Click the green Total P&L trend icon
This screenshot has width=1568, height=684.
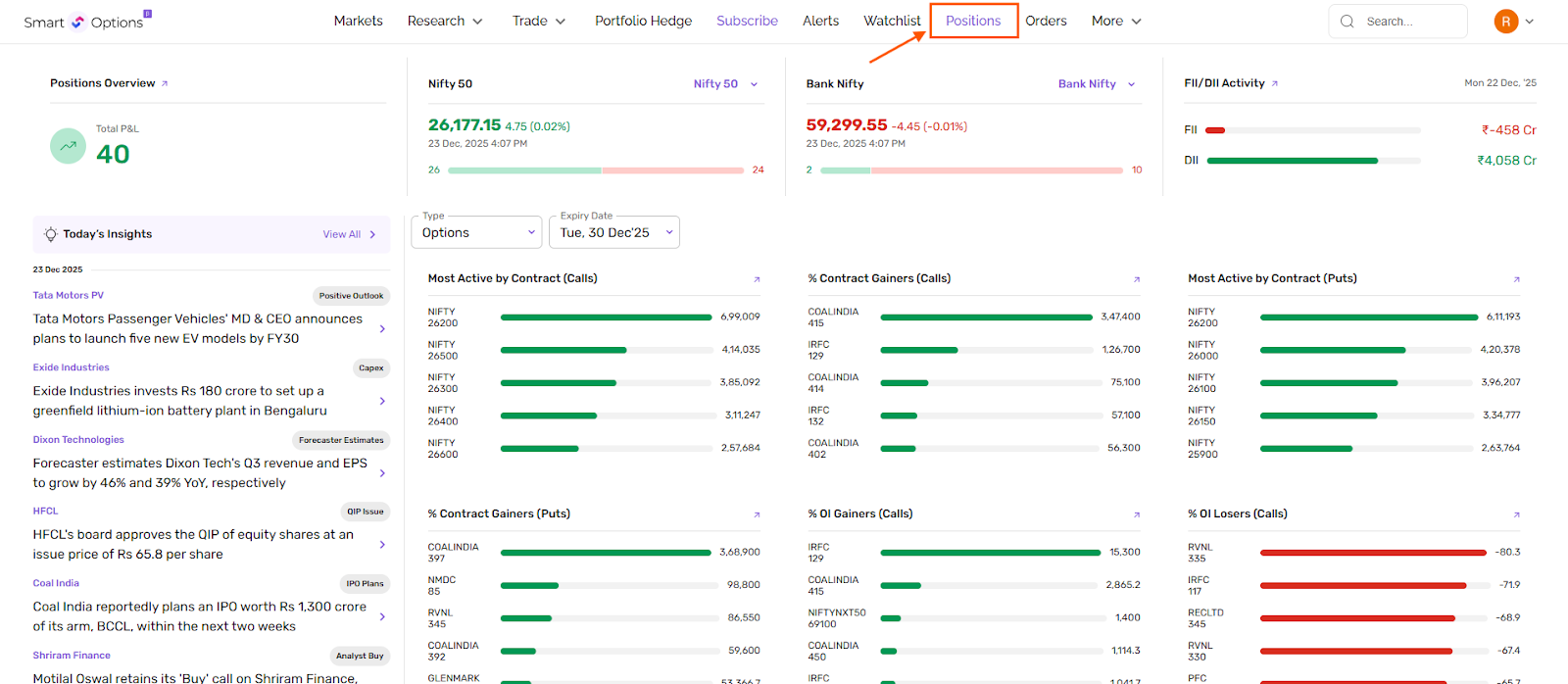point(68,146)
